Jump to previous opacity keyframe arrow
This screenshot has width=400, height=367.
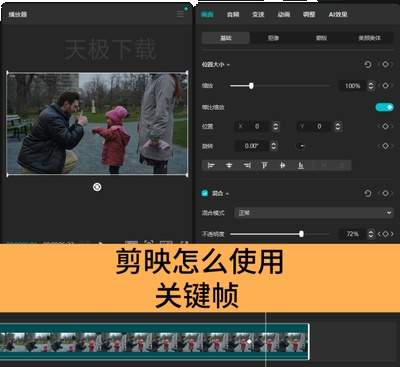[x=379, y=234]
